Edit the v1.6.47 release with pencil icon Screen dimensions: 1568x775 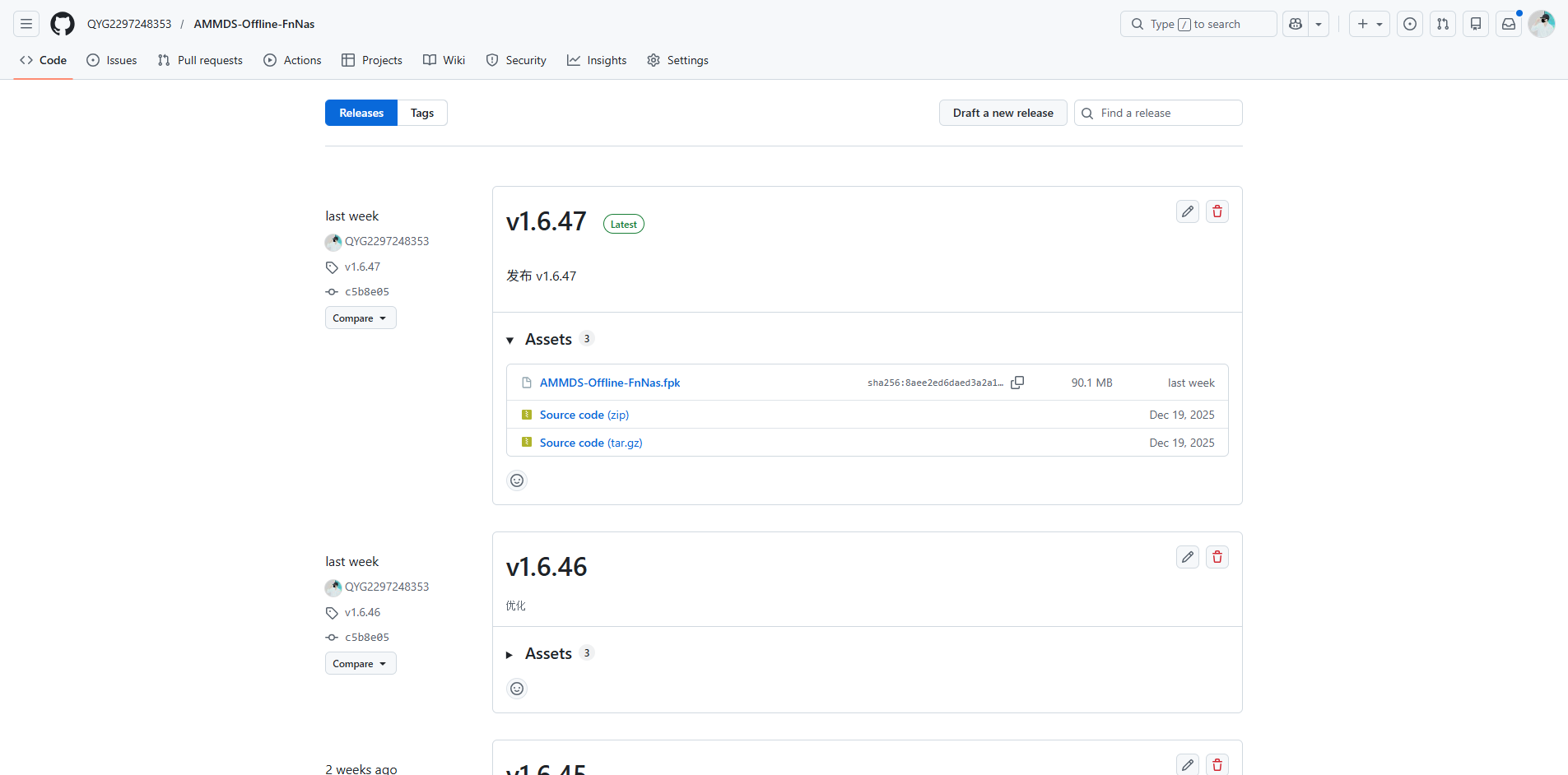point(1187,211)
